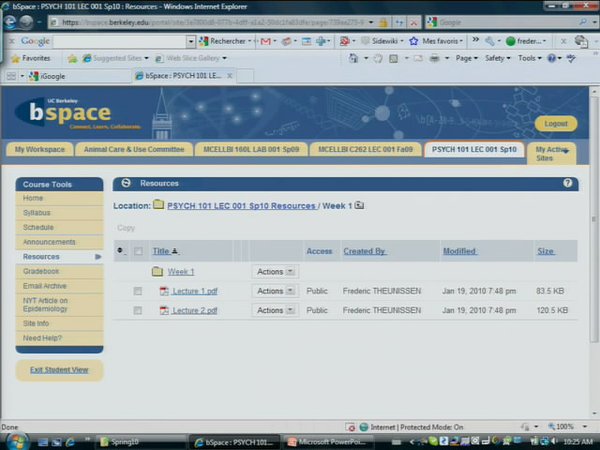The height and width of the screenshot is (450, 600).
Task: Toggle the select-all checkbox in table header
Action: 138,251
